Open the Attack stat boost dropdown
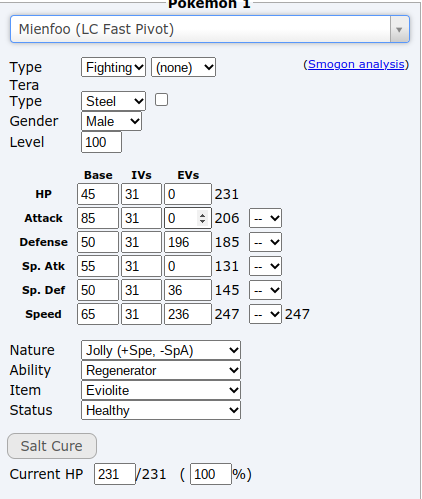422x499 pixels. click(x=265, y=218)
